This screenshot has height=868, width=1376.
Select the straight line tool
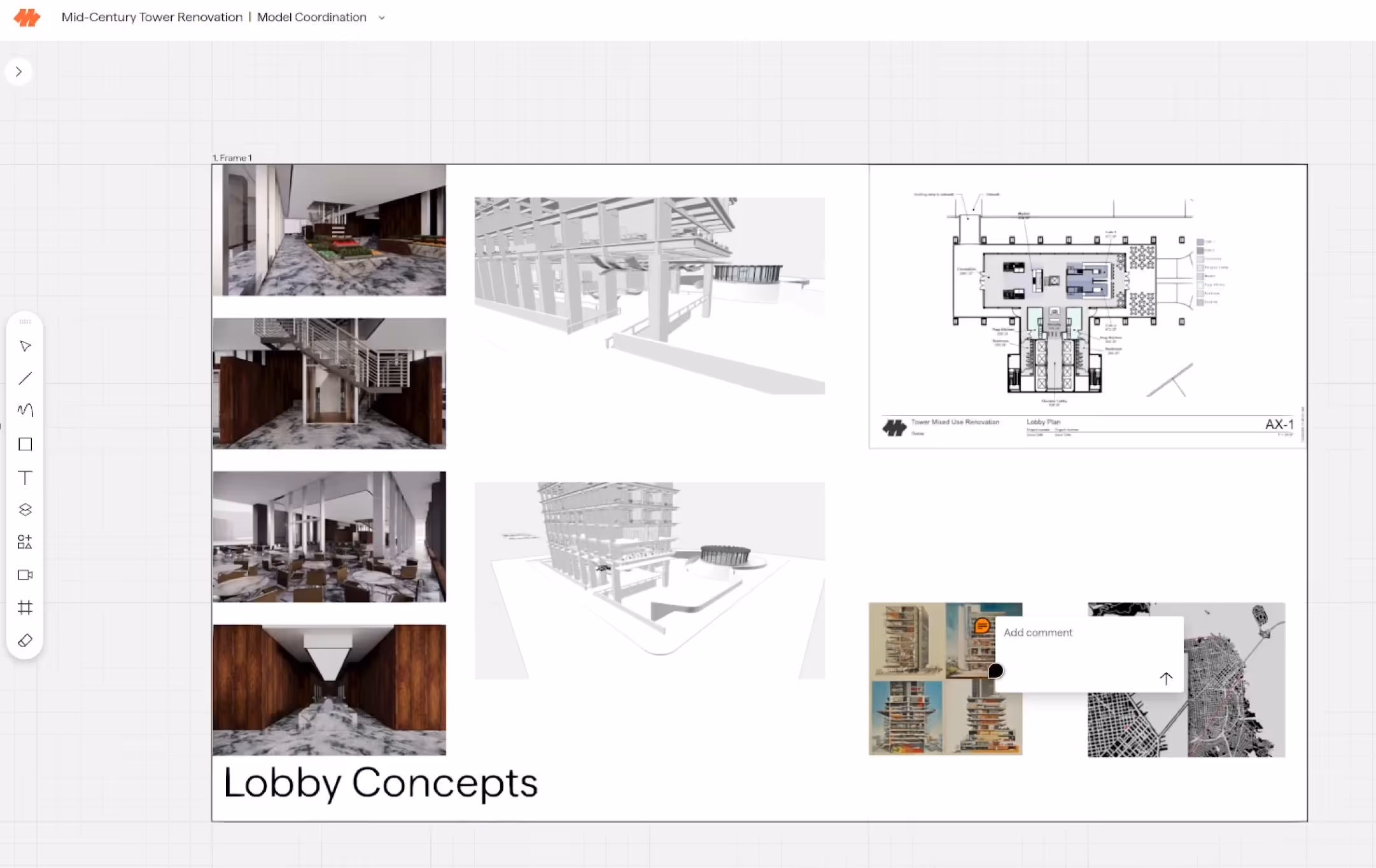coord(25,379)
